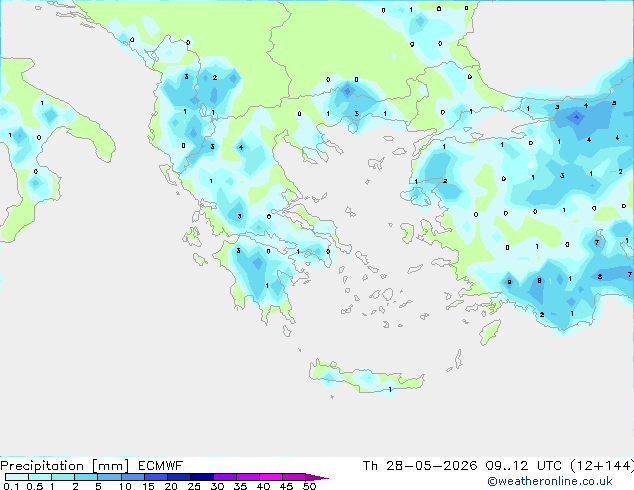Pick the magenta legend swatch between 40 and 45
634x490 pixels.
pyautogui.click(x=271, y=477)
